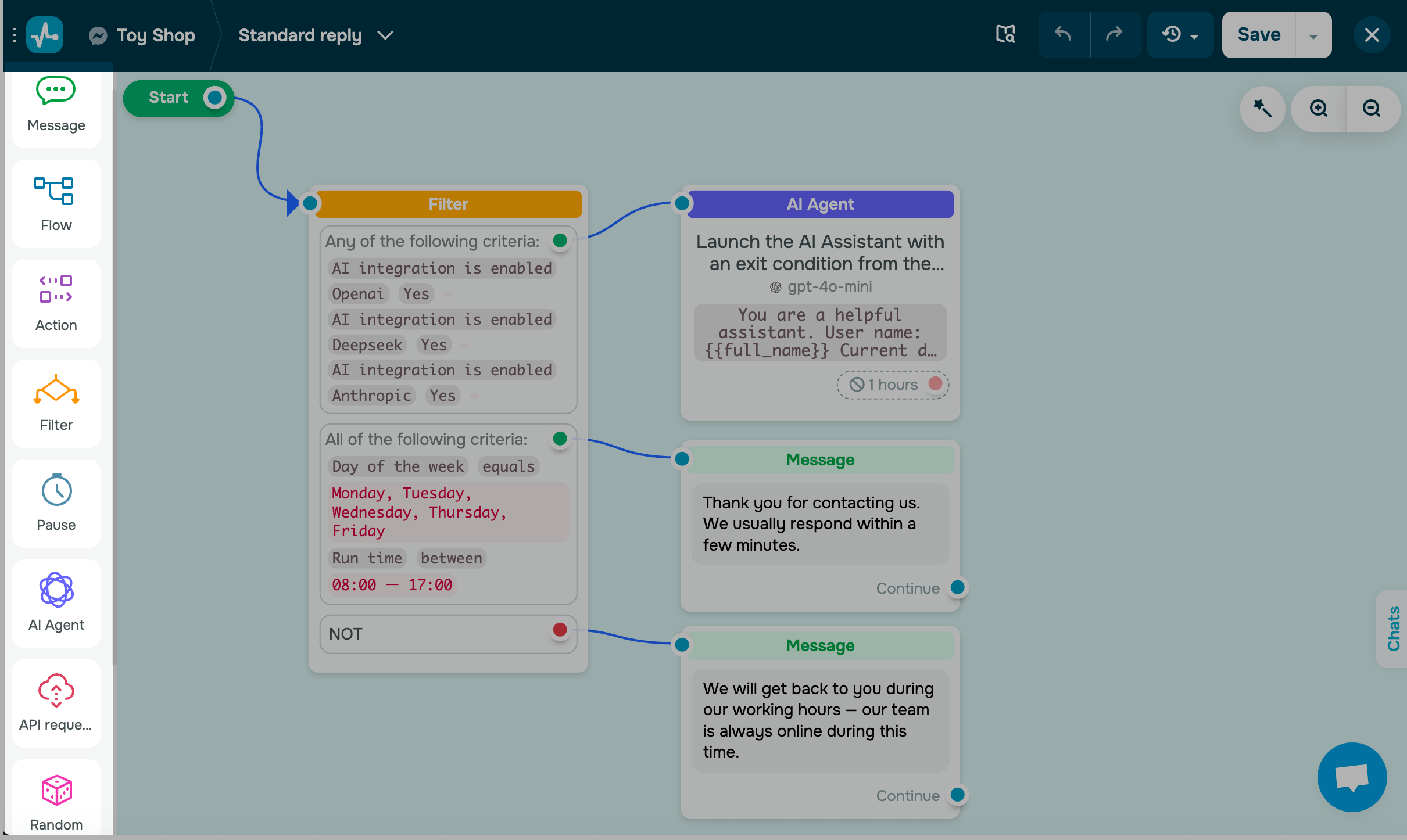This screenshot has height=840, width=1407.
Task: Open the version history dropdown
Action: pyautogui.click(x=1180, y=35)
